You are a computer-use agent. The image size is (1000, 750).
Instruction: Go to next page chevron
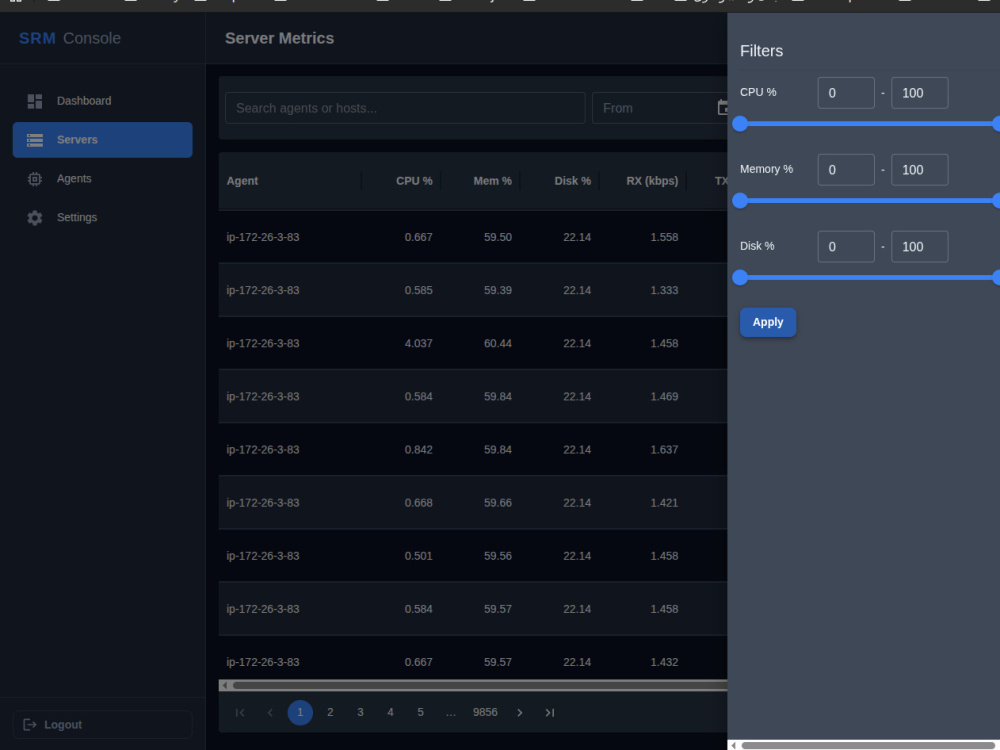tap(520, 712)
